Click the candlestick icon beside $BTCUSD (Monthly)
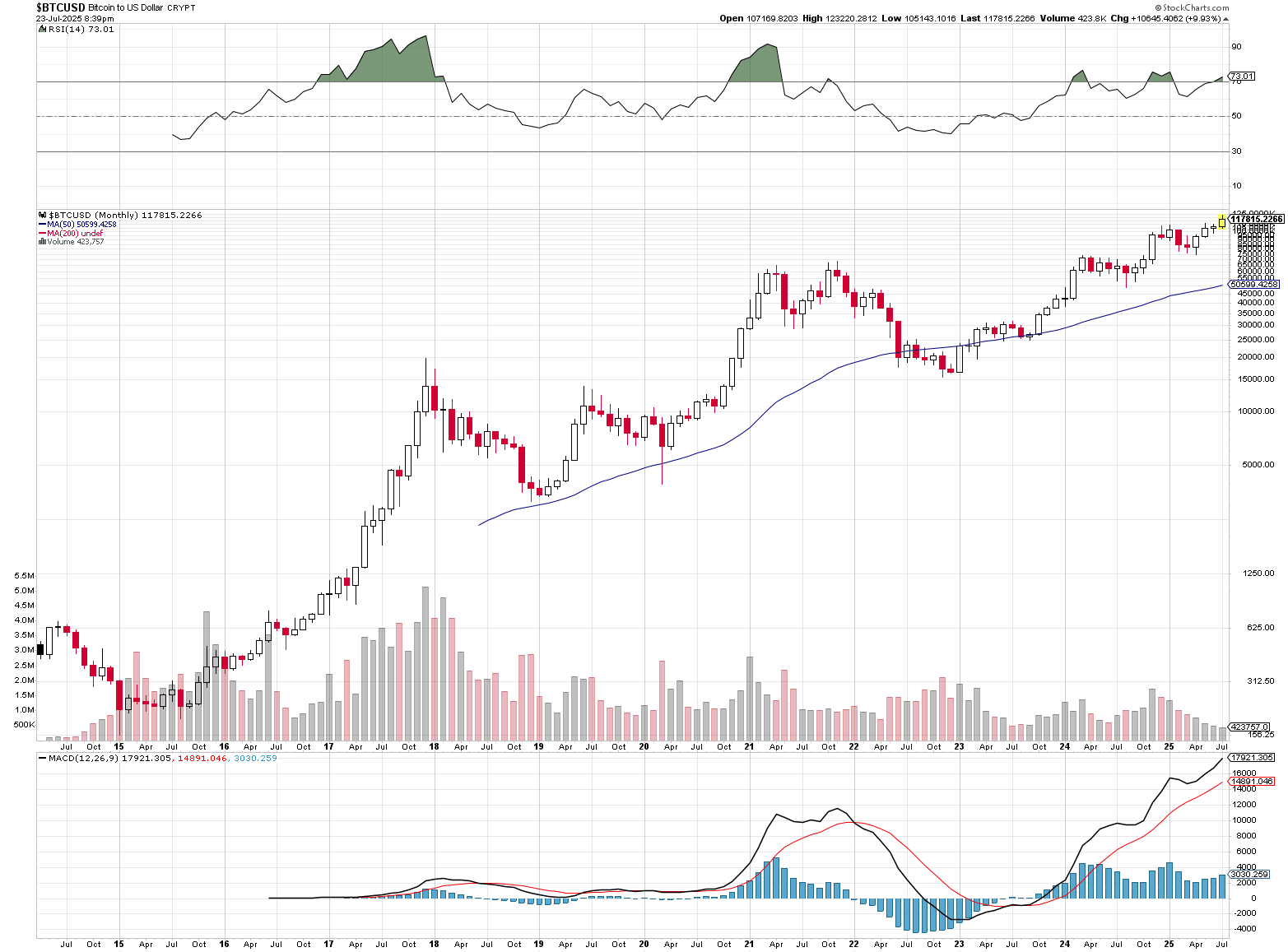Screen dimensions: 1288x952 coord(42,216)
